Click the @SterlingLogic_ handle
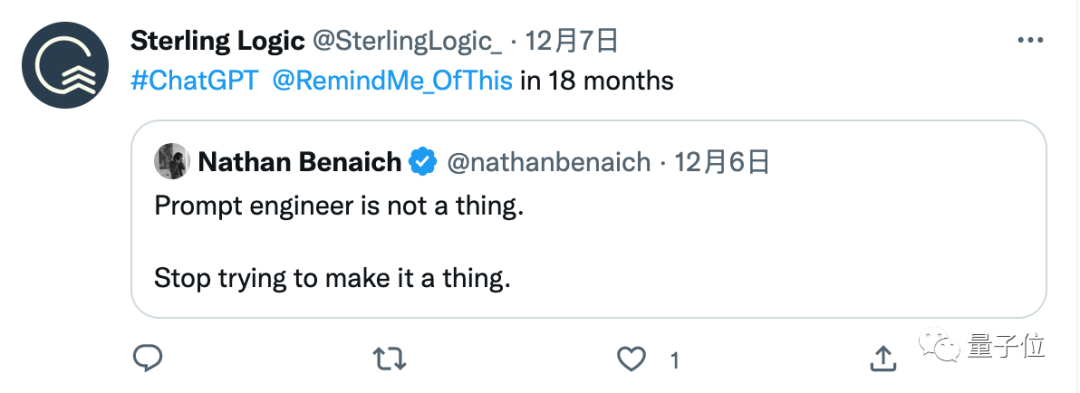The width and height of the screenshot is (1080, 393). [408, 42]
